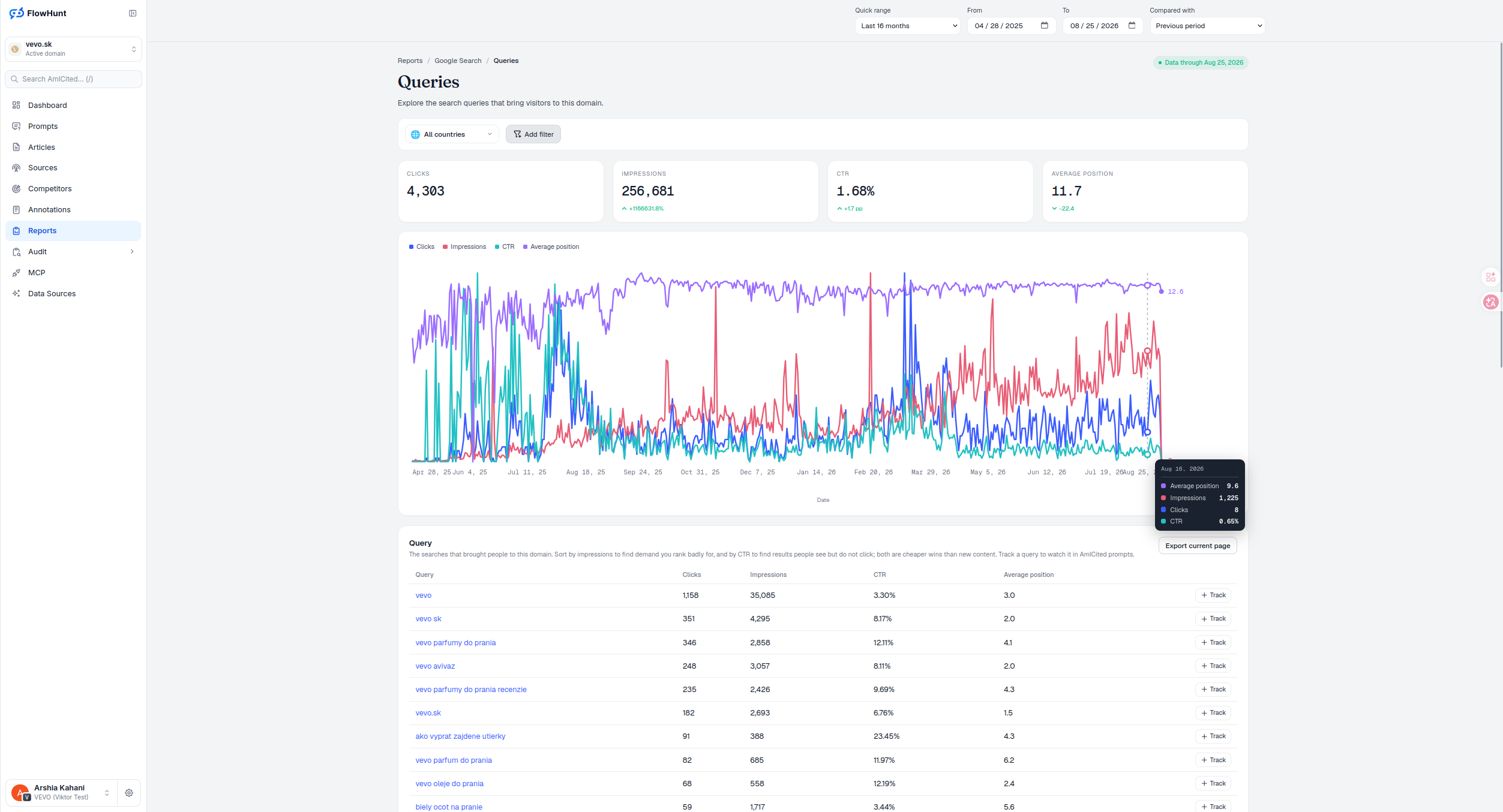1503x812 pixels.
Task: Toggle Average position series in legend
Action: coord(551,247)
